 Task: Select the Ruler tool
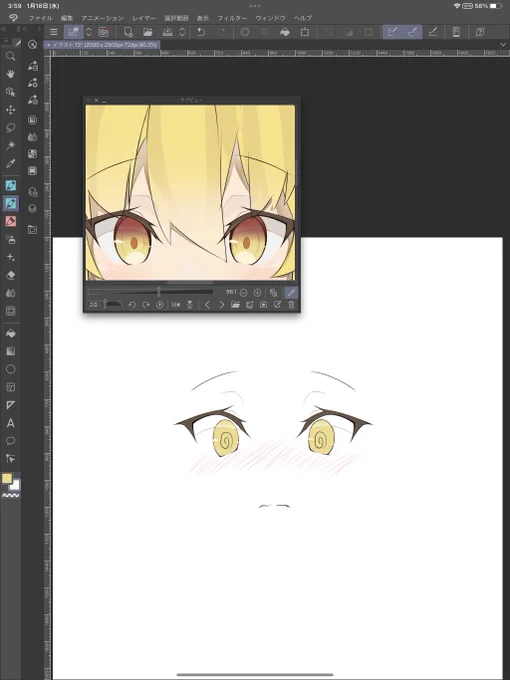pyautogui.click(x=11, y=405)
